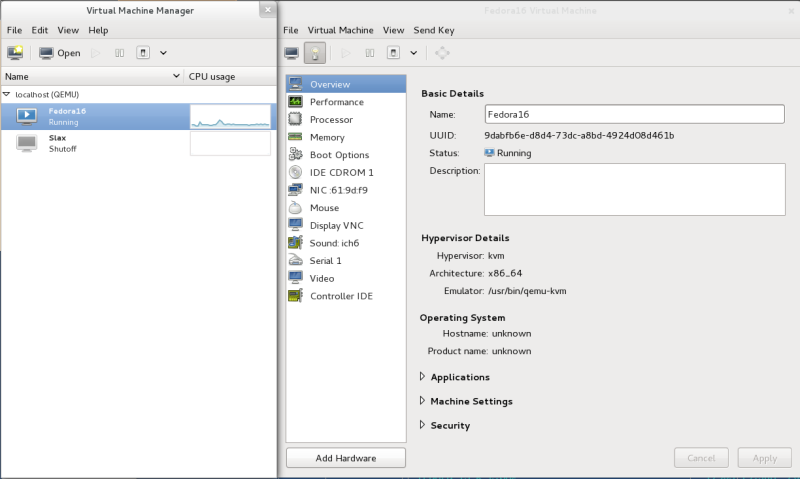800x479 pixels.
Task: Open the Virtual Machine menu
Action: (340, 30)
